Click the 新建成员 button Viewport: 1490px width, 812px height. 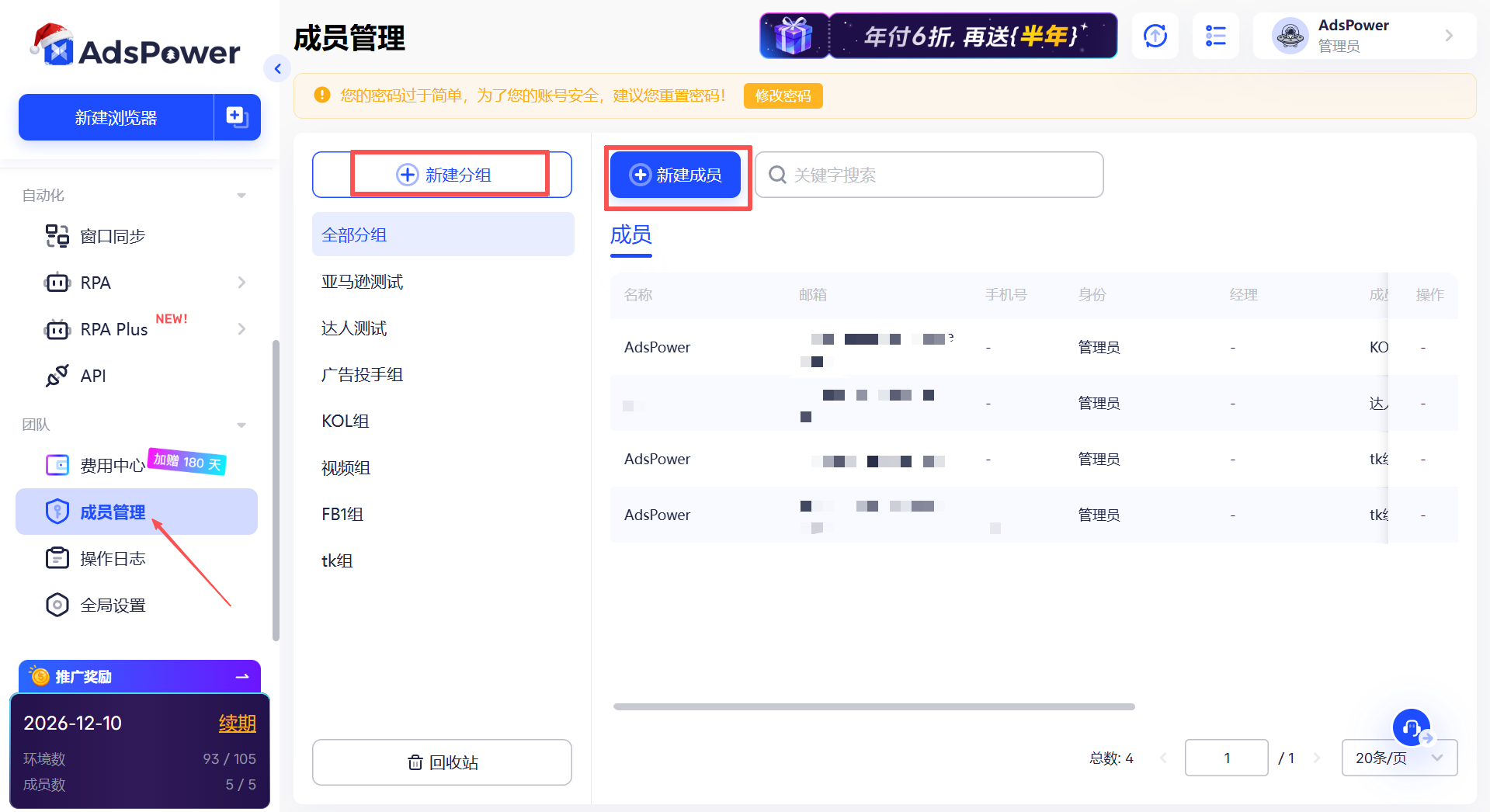(676, 175)
